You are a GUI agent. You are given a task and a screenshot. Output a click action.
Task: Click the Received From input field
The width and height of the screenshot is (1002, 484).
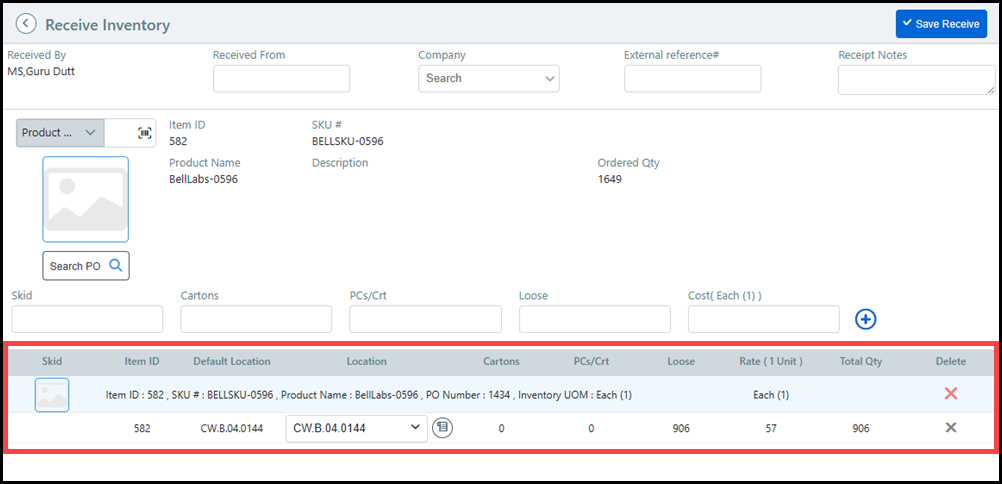[x=281, y=78]
